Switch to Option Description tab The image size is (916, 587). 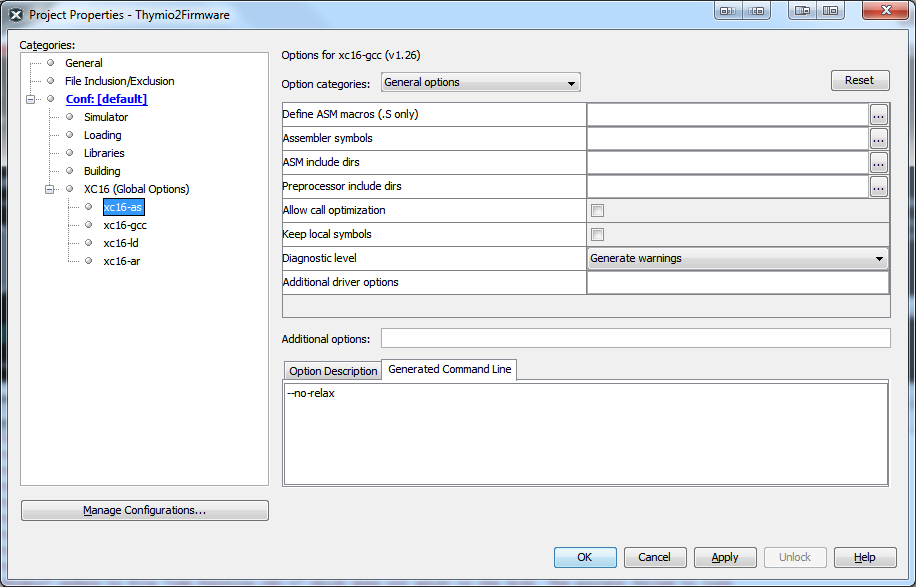click(x=333, y=371)
